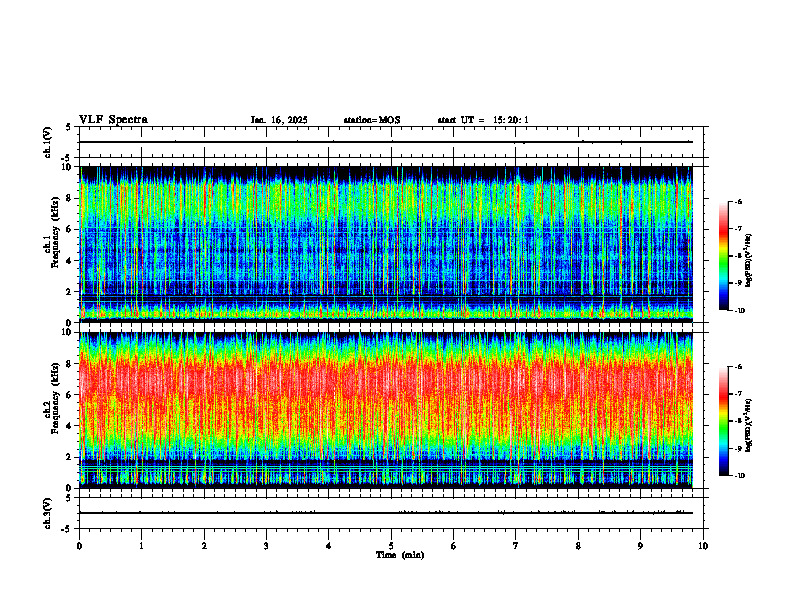Click the time axis tick label "3"
The height and width of the screenshot is (612, 792).
pos(266,546)
